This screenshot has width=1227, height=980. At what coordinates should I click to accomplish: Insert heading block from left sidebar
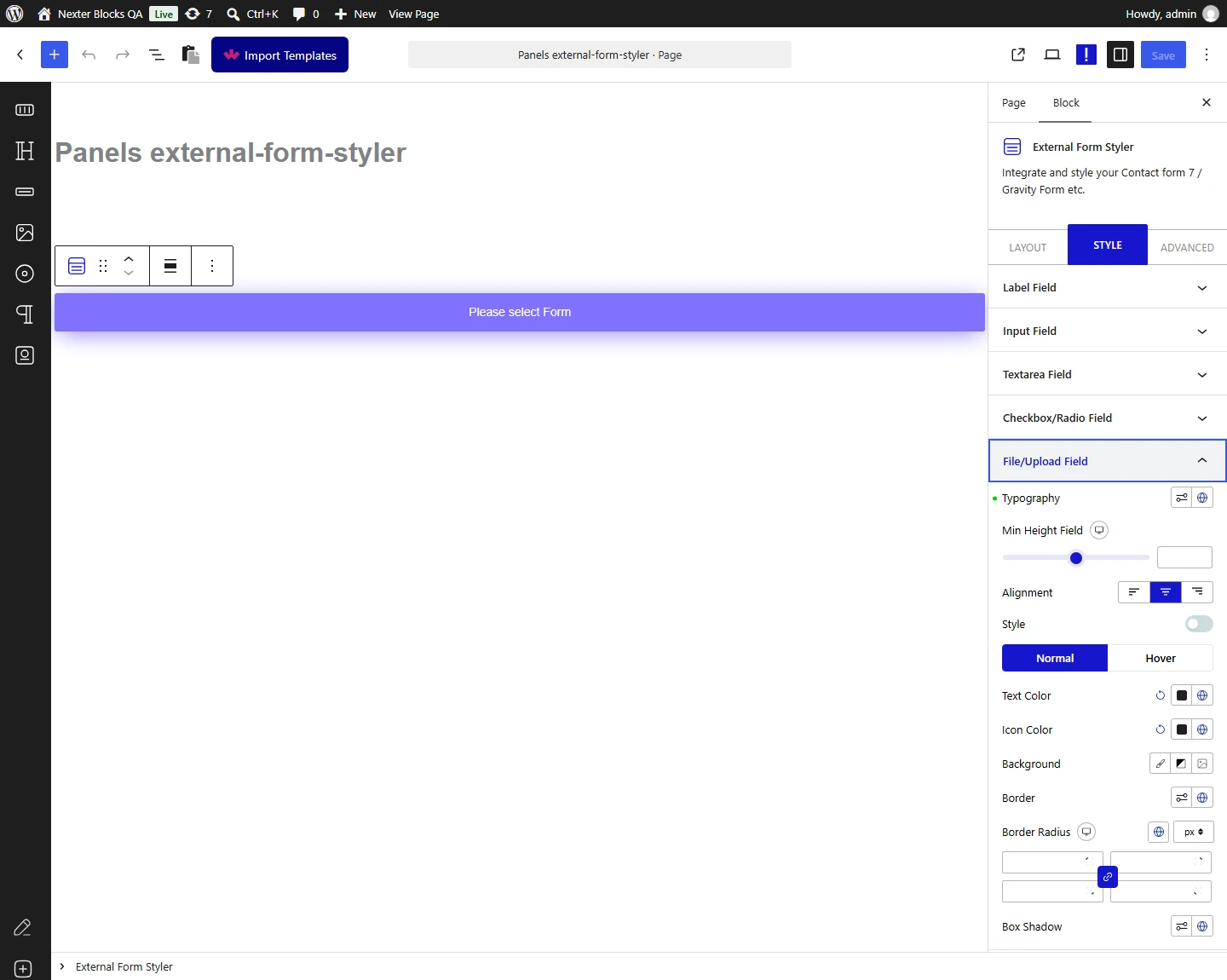coord(25,151)
